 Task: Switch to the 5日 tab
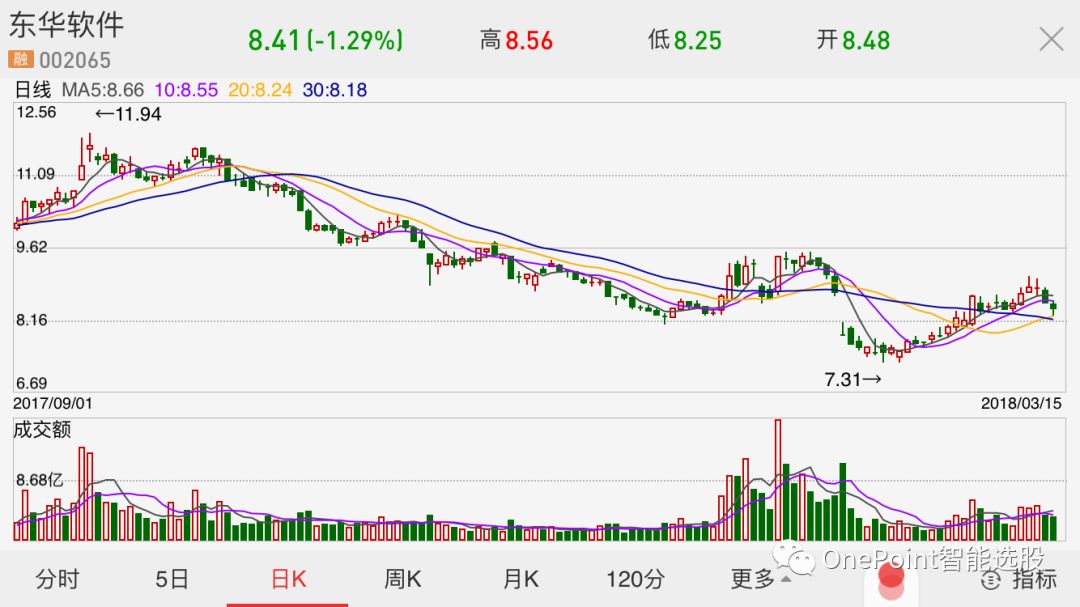[172, 579]
